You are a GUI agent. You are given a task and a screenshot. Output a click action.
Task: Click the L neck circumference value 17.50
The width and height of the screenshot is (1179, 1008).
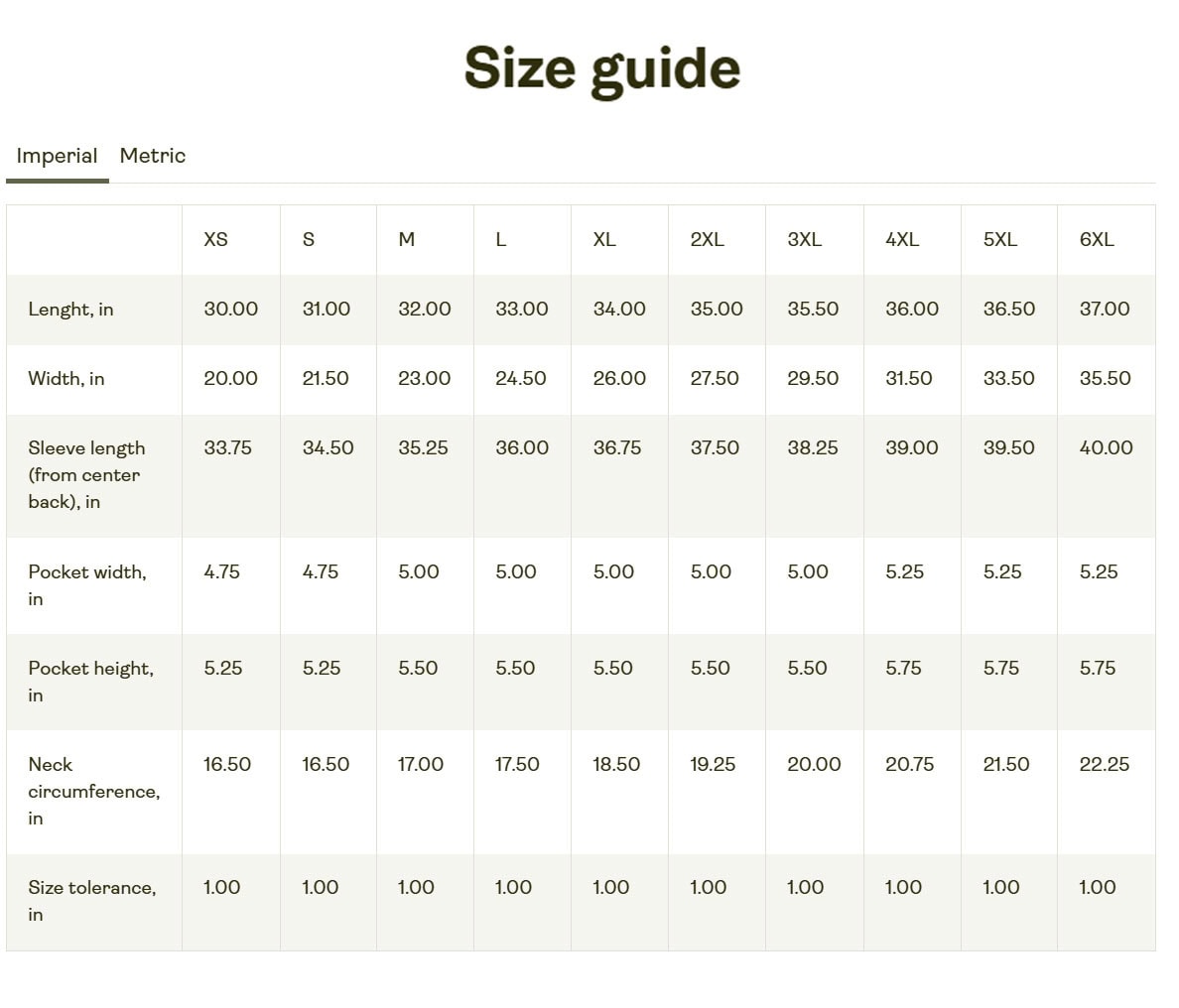(517, 764)
